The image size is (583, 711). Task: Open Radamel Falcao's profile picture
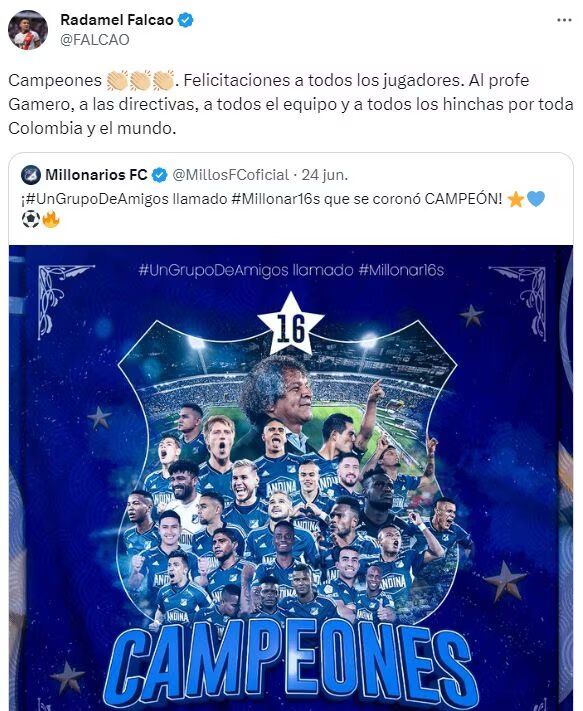[28, 30]
